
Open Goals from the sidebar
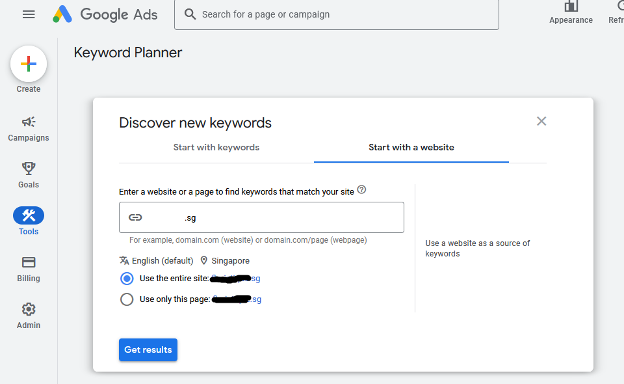29,175
